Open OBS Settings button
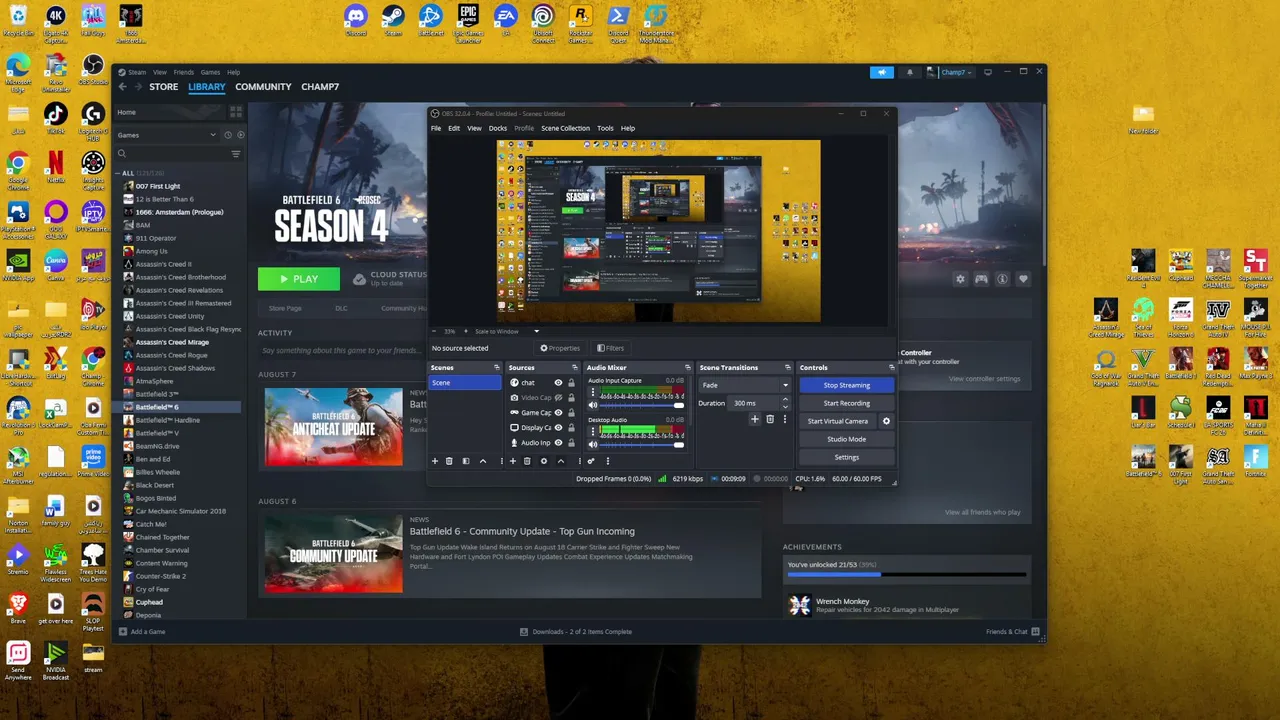 tap(846, 457)
